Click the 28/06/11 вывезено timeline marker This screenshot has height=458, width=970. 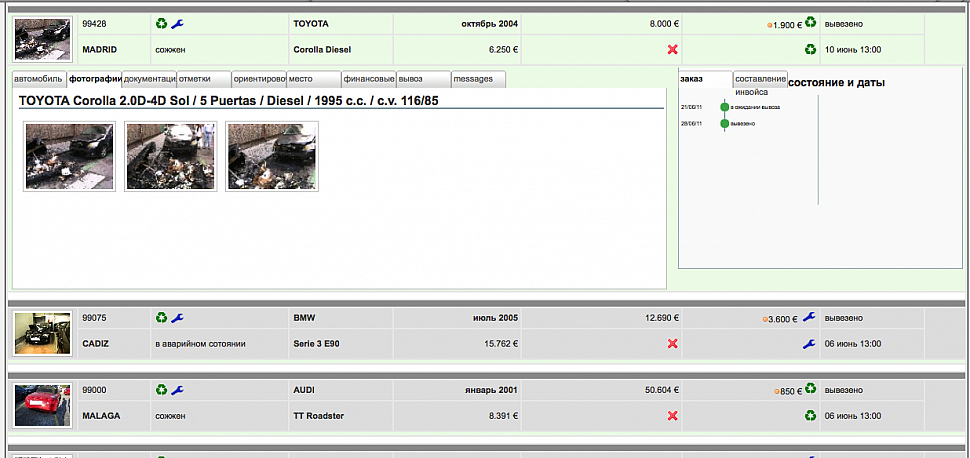725,124
